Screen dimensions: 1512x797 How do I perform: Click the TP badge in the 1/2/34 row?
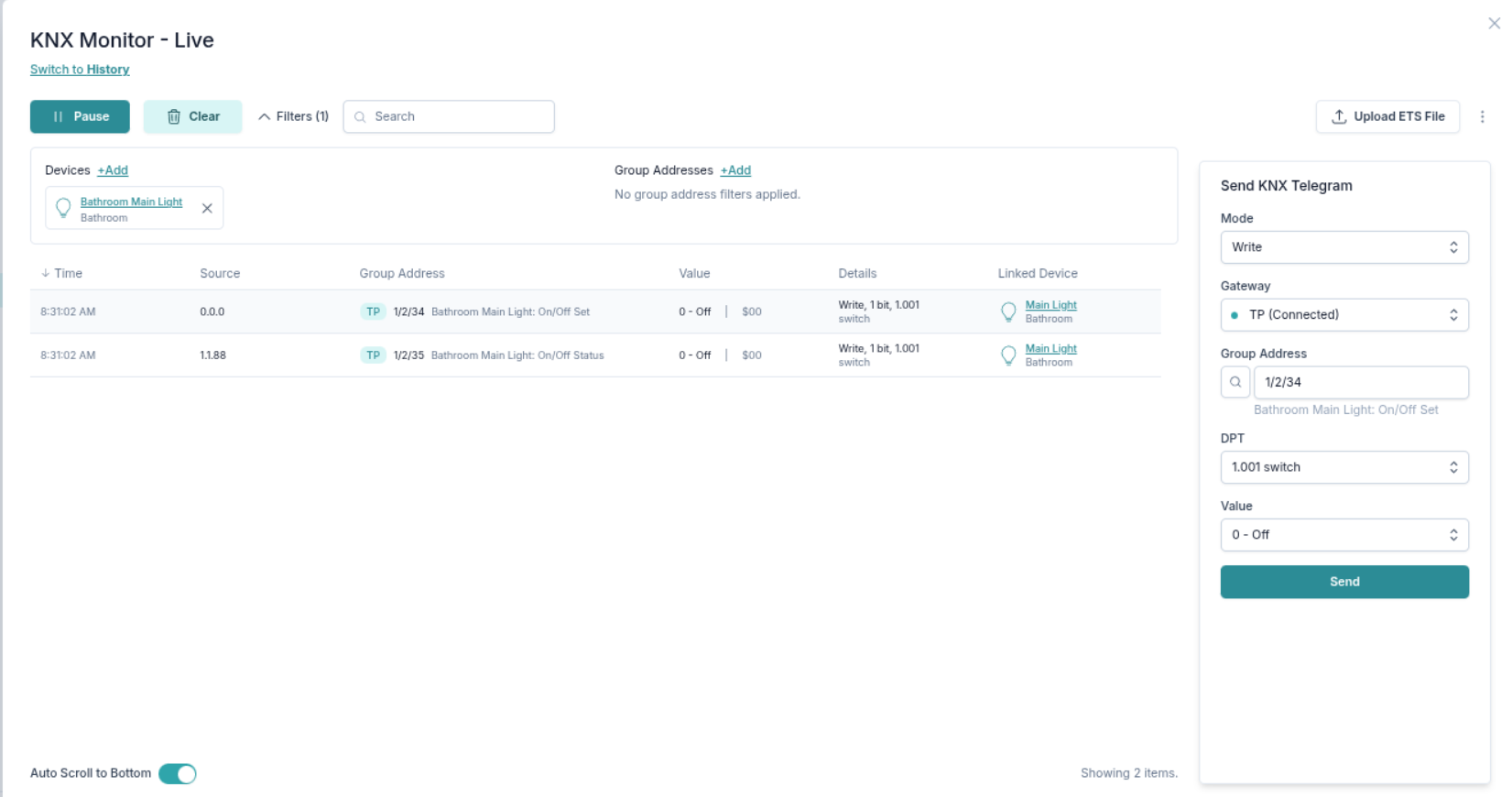[373, 311]
